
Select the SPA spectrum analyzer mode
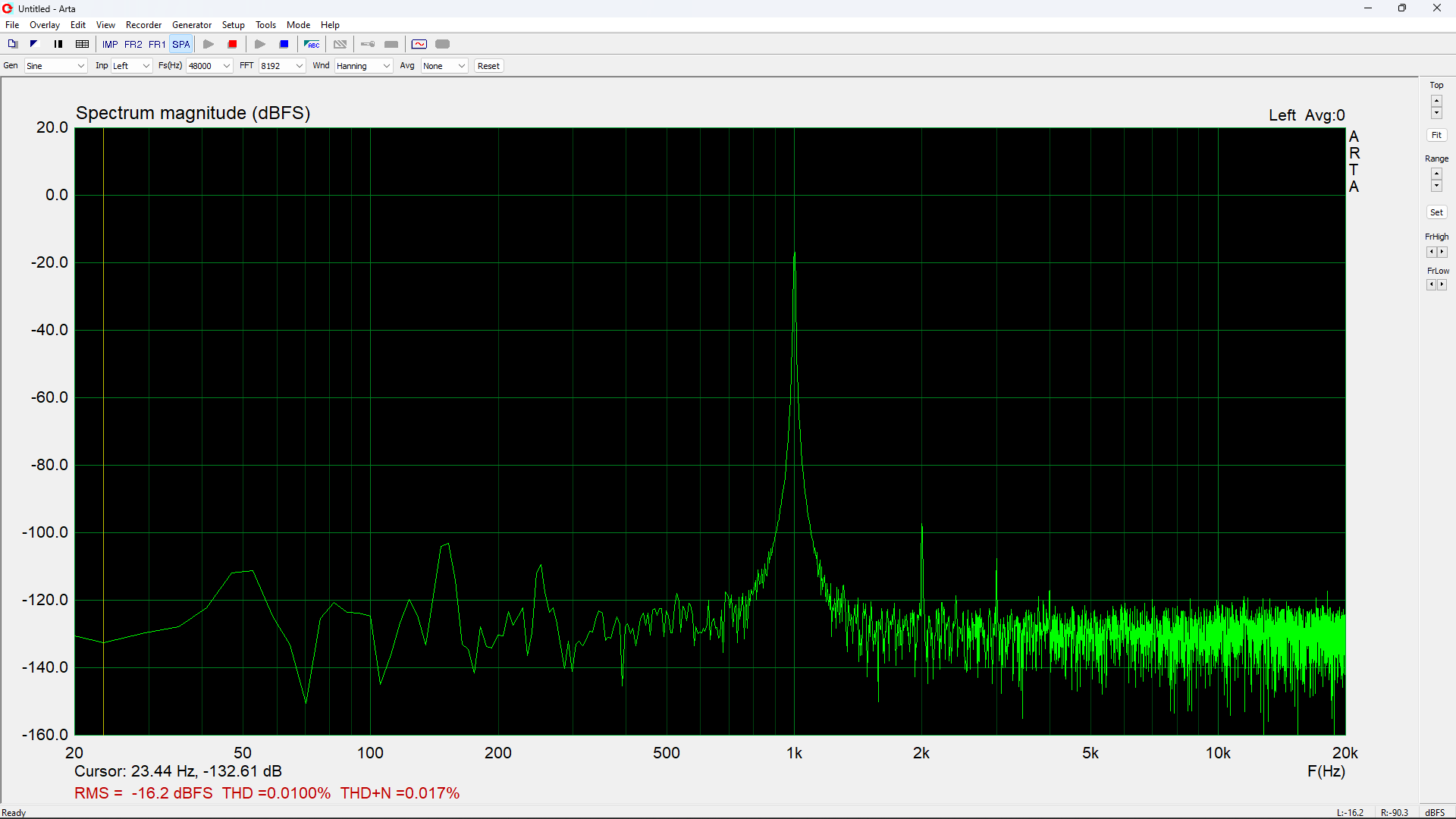181,44
